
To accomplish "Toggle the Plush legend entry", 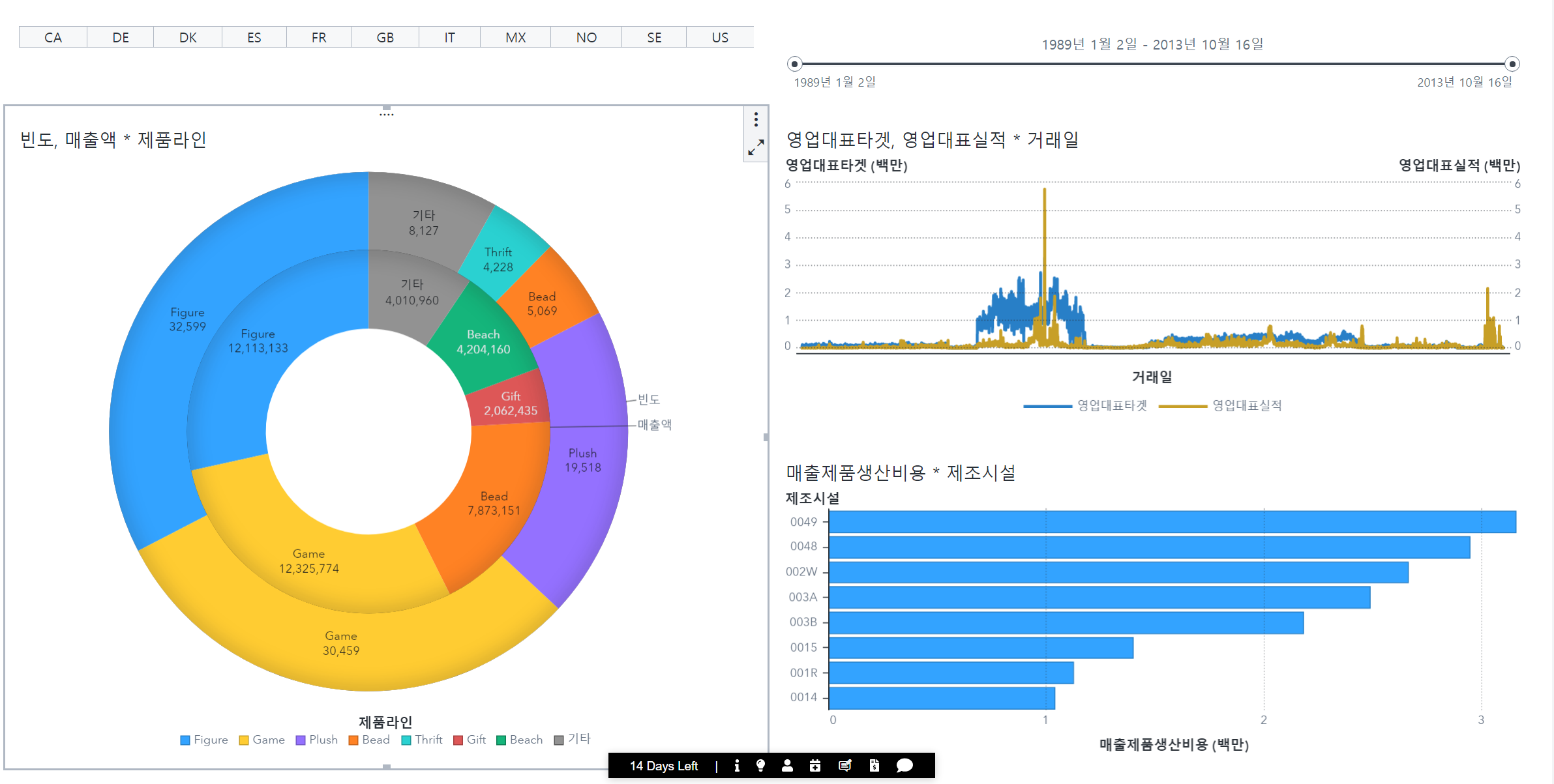I will click(x=317, y=740).
